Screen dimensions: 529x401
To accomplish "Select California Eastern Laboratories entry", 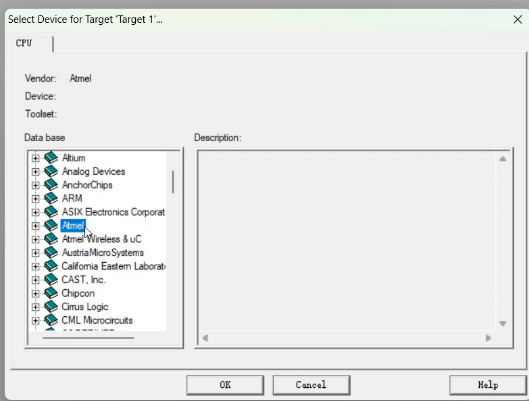I will coord(113,266).
